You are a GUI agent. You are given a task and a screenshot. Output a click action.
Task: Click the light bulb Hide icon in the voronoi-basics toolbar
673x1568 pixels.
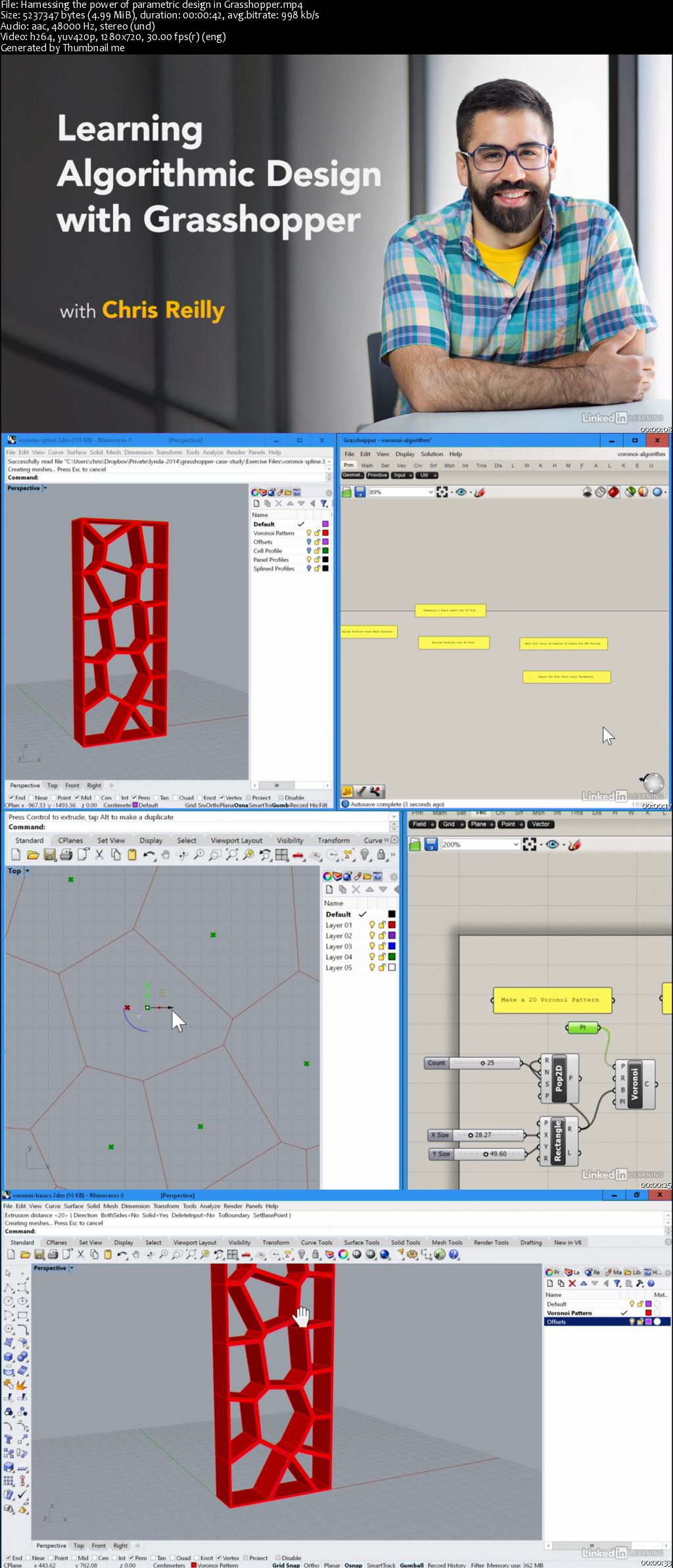(302, 1255)
